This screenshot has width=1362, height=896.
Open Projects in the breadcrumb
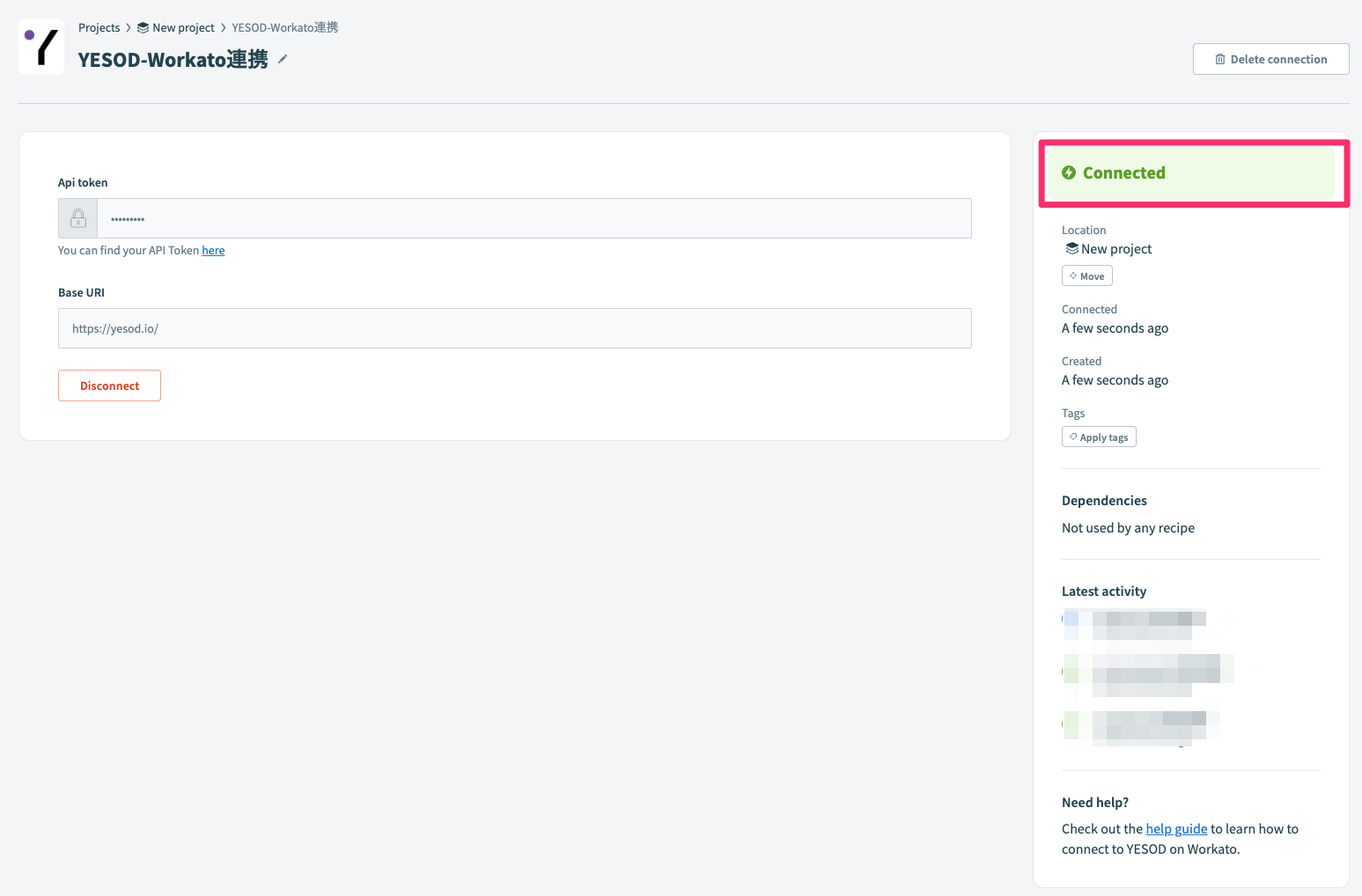pos(99,27)
